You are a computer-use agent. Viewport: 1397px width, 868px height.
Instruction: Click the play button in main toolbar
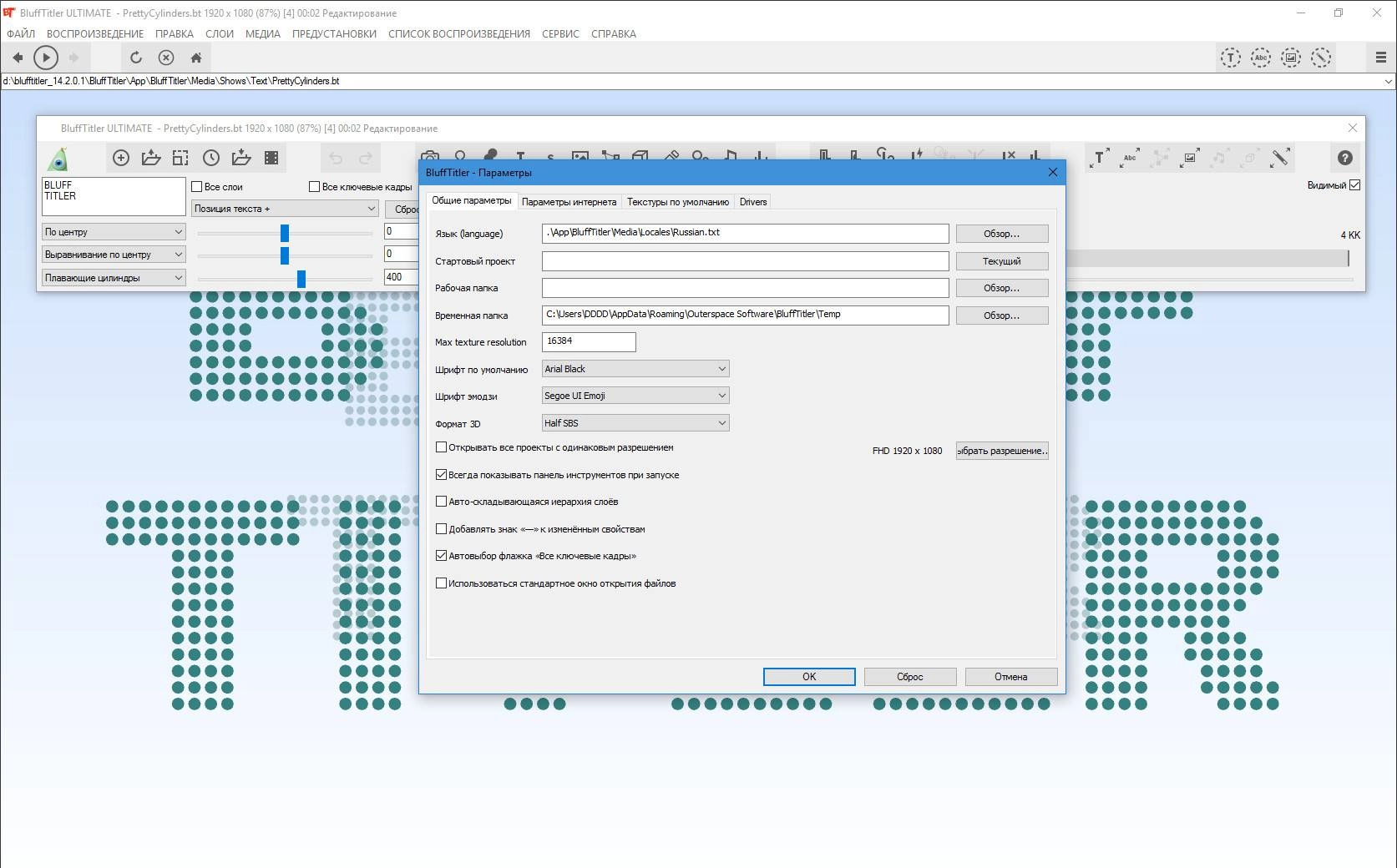click(46, 58)
